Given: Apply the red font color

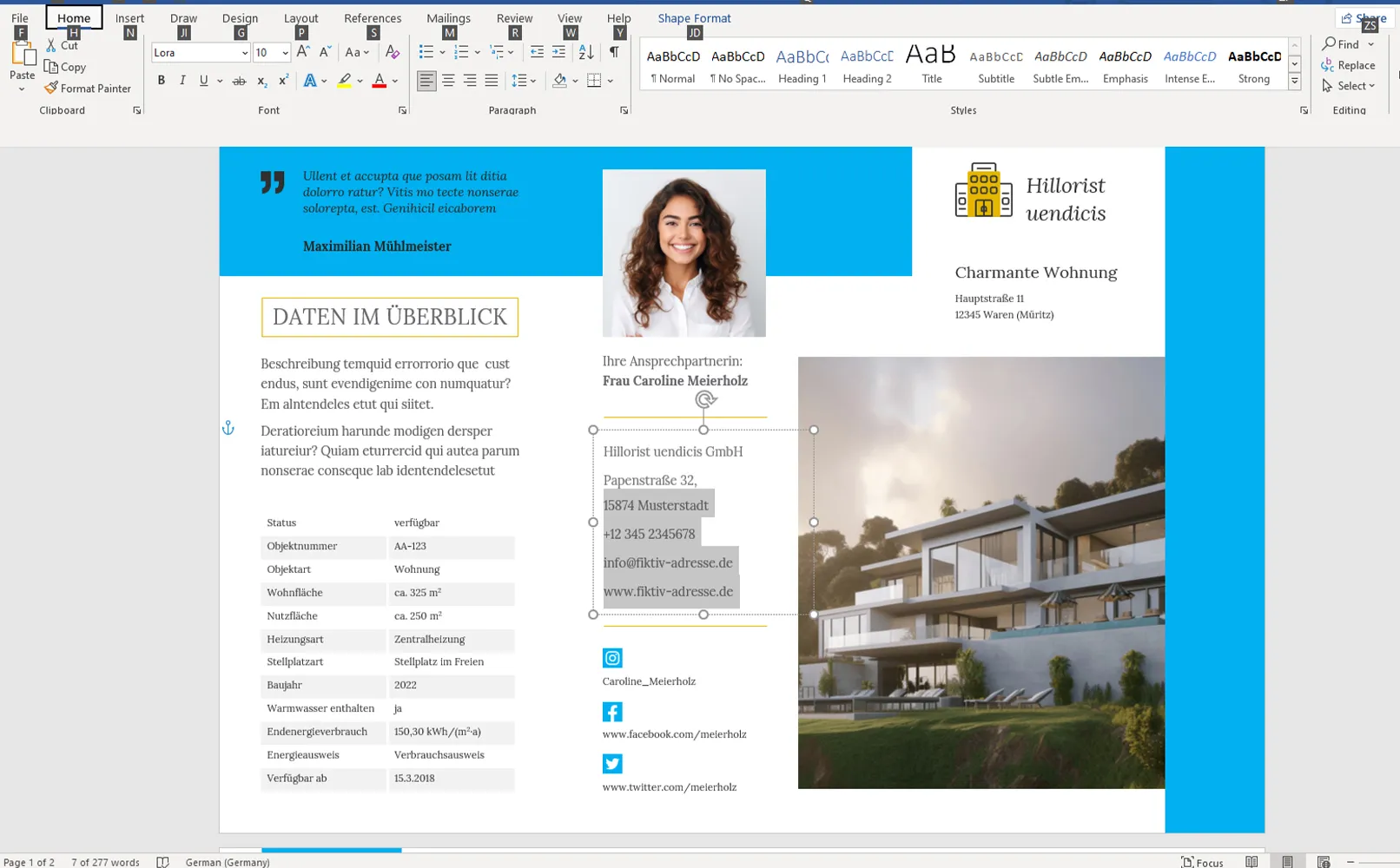Looking at the screenshot, I should 380,81.
